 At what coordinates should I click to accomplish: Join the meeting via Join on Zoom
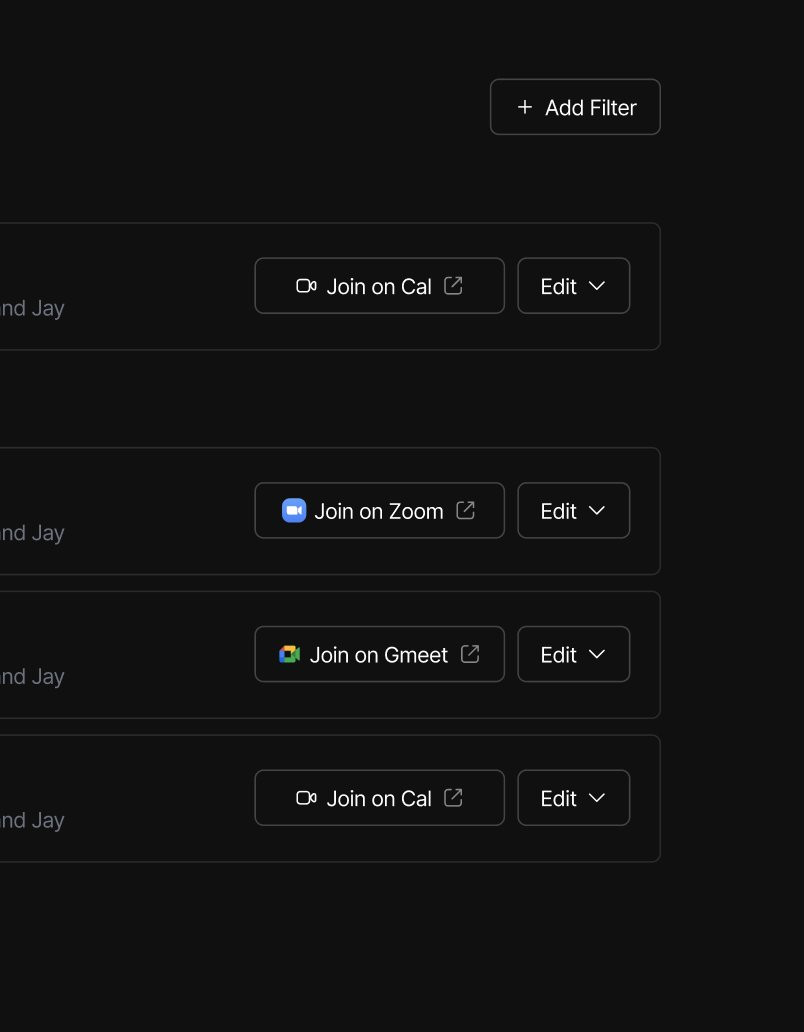pyautogui.click(x=379, y=510)
